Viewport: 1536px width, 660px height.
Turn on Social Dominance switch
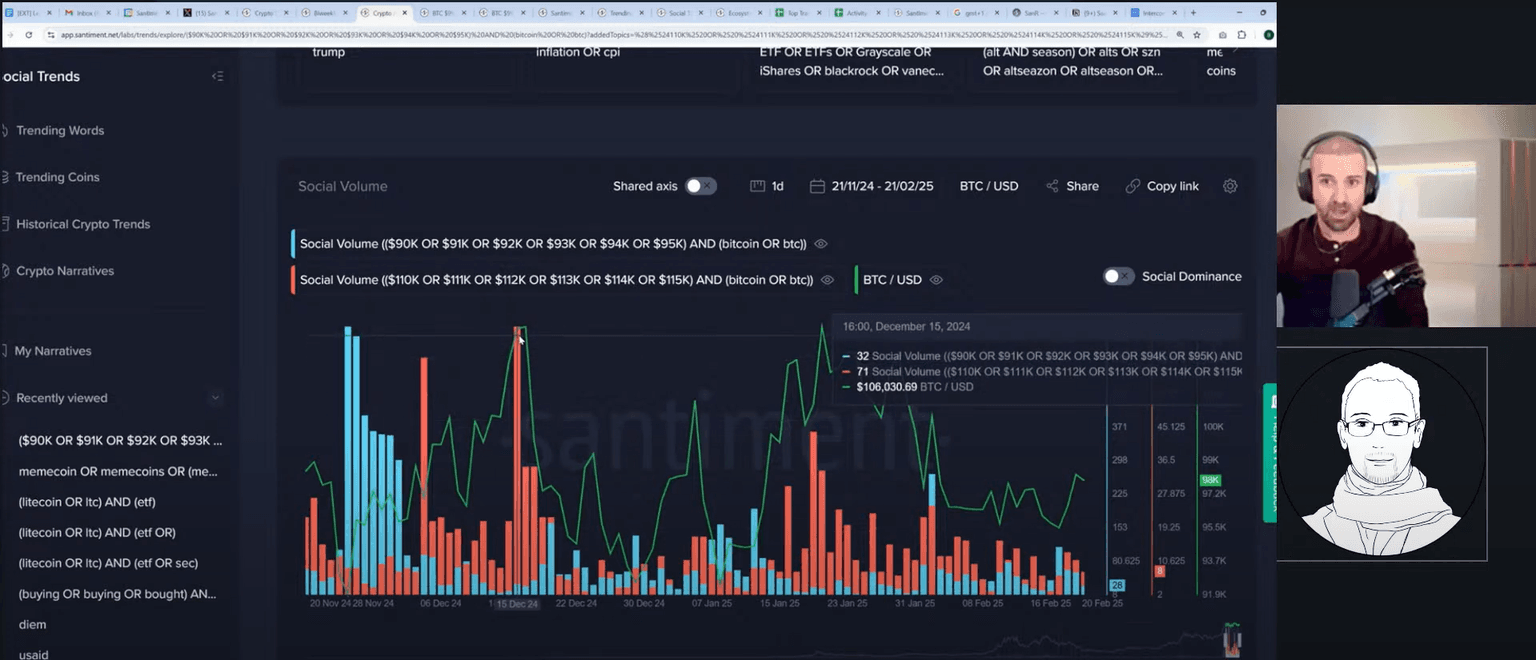click(x=1118, y=276)
